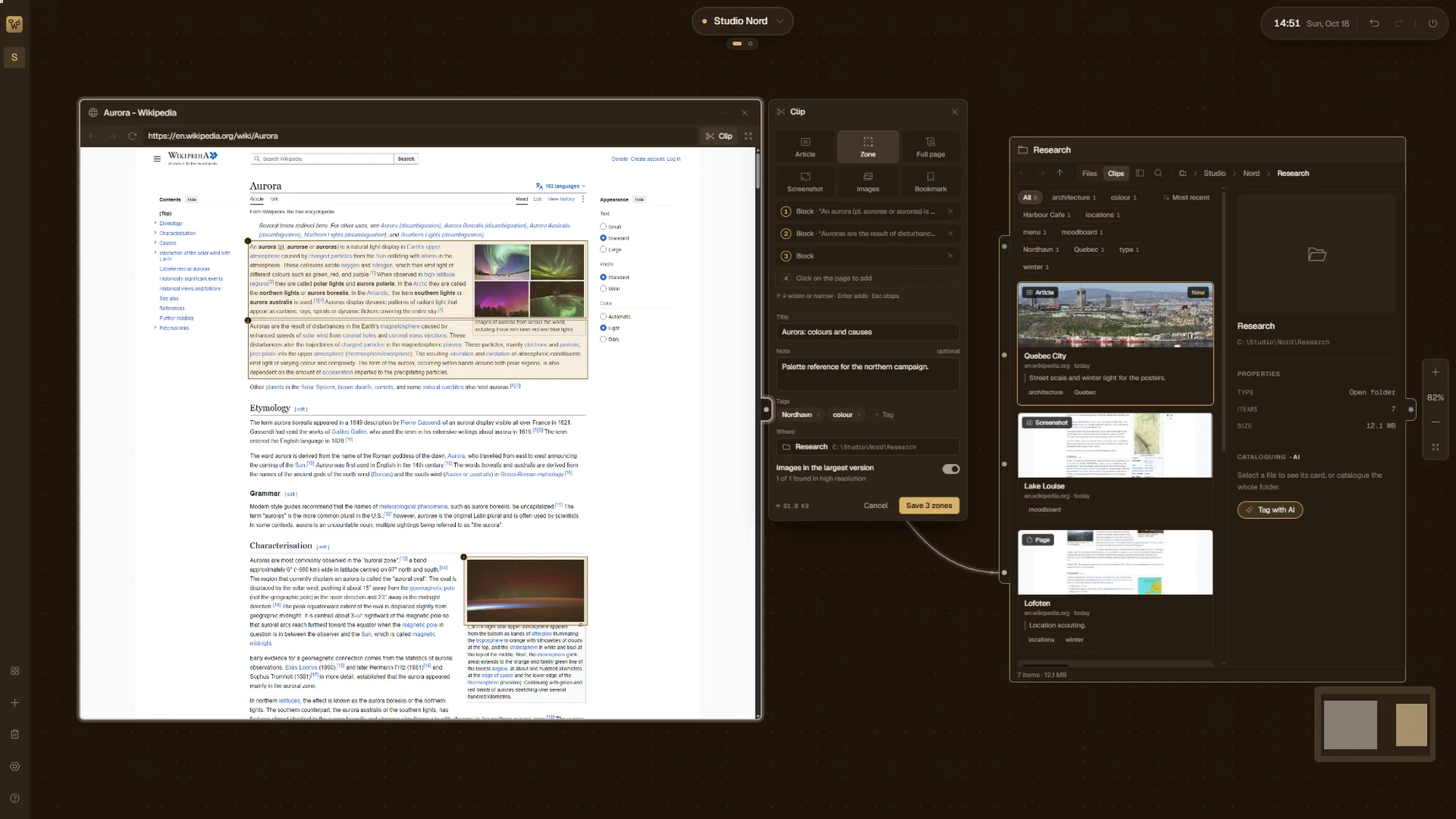Open Wikipedia's 103 languages dropdown
Image resolution: width=1456 pixels, height=819 pixels.
[561, 186]
